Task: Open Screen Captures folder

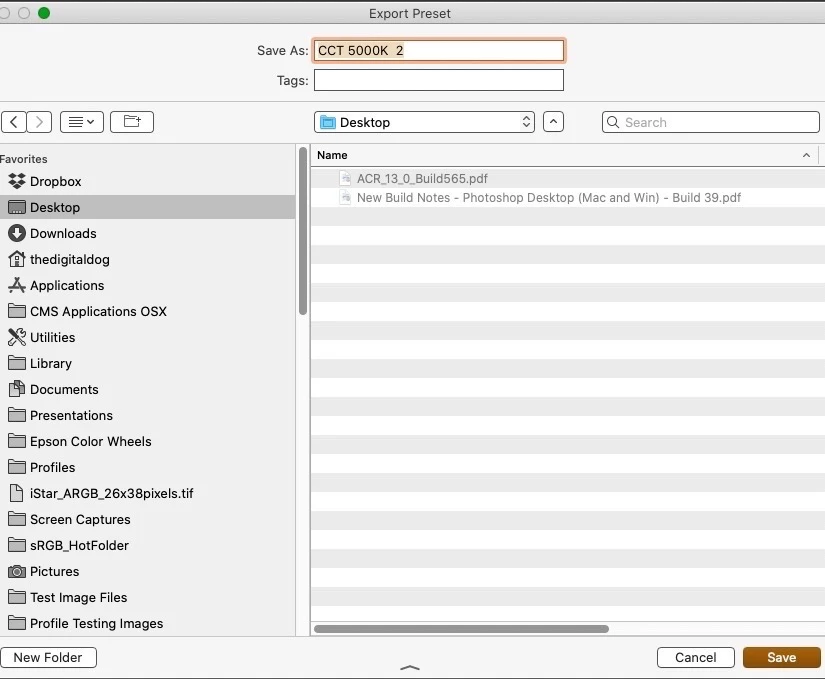Action: coord(147,520)
